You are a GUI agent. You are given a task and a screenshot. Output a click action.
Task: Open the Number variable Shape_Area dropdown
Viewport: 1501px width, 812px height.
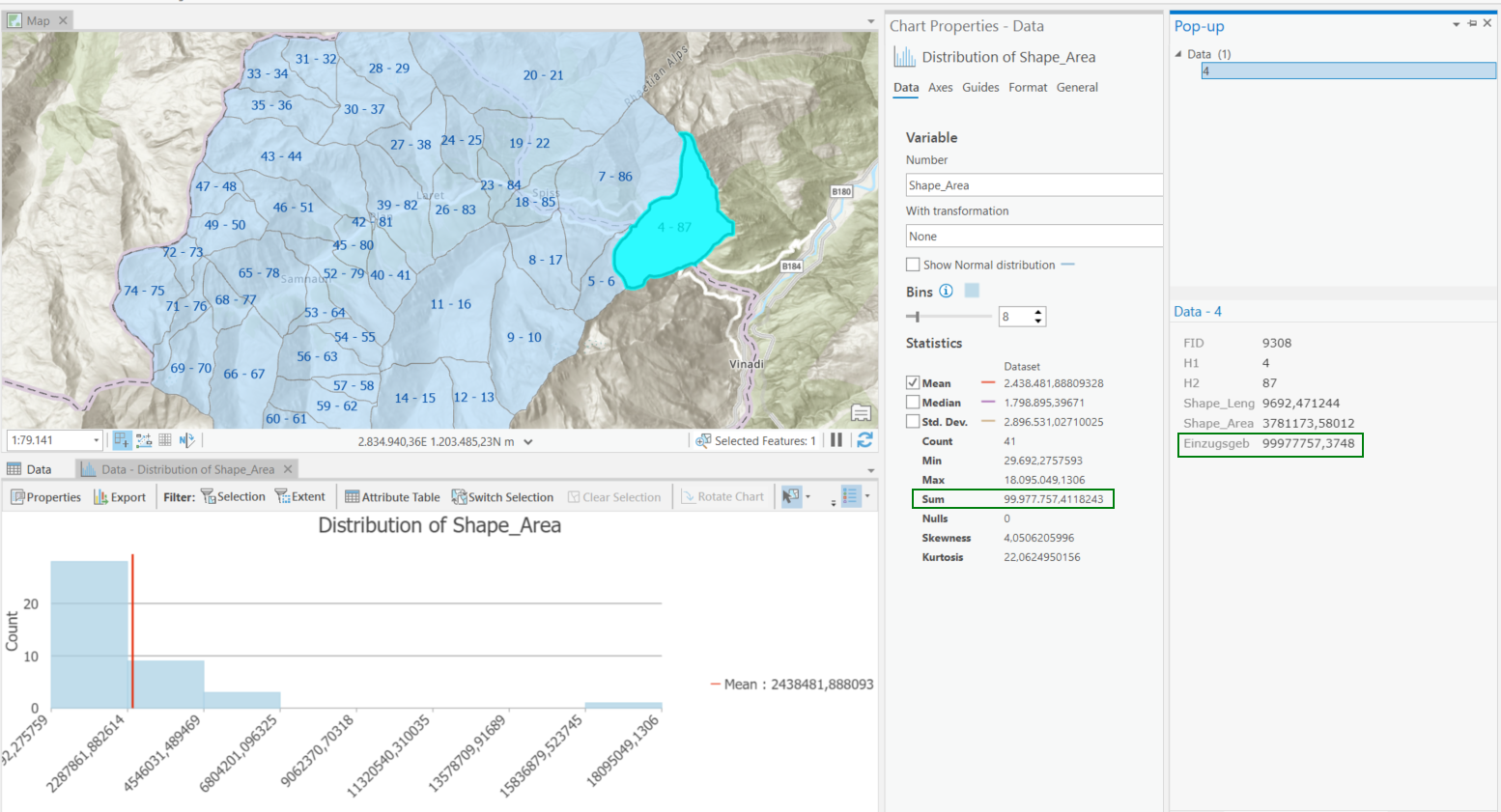pyautogui.click(x=1033, y=185)
